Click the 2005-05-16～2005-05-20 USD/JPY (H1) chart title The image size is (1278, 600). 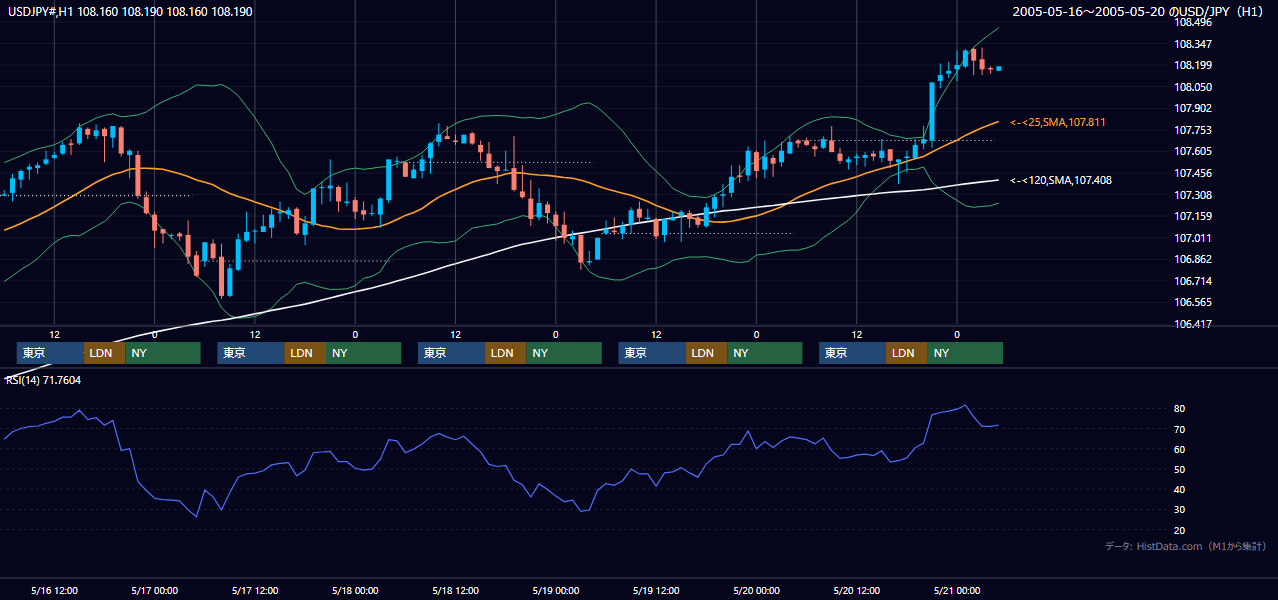click(x=1138, y=12)
